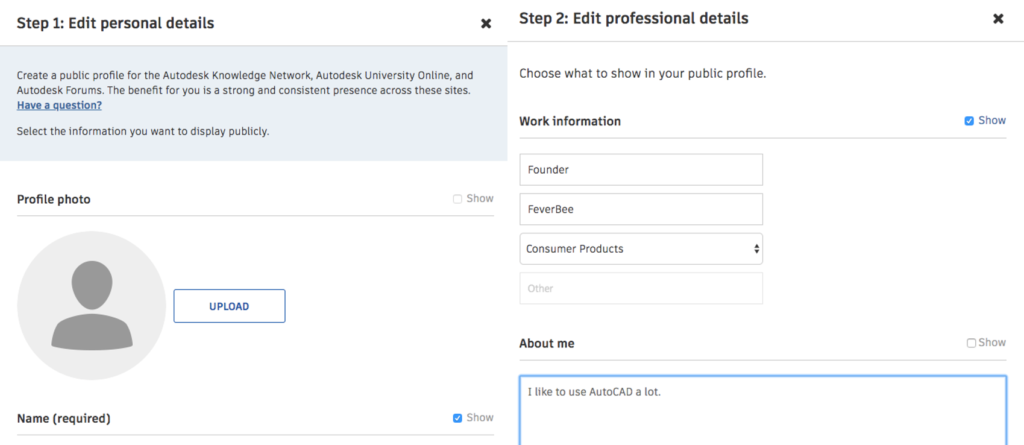Click the 'Work information' section label
The width and height of the screenshot is (1024, 445).
point(570,122)
